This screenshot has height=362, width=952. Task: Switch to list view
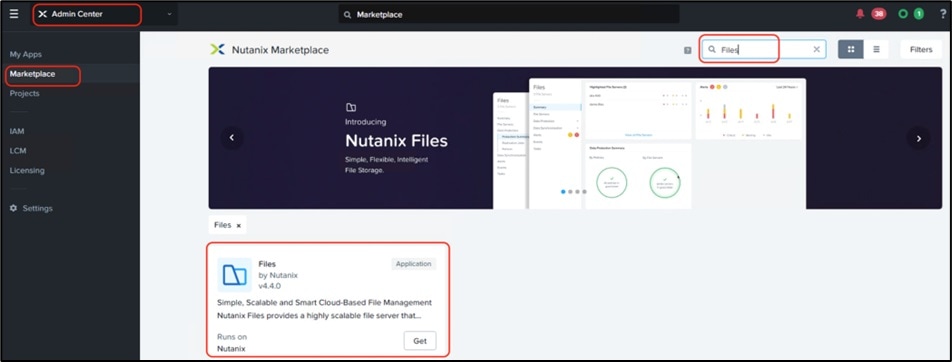[876, 50]
